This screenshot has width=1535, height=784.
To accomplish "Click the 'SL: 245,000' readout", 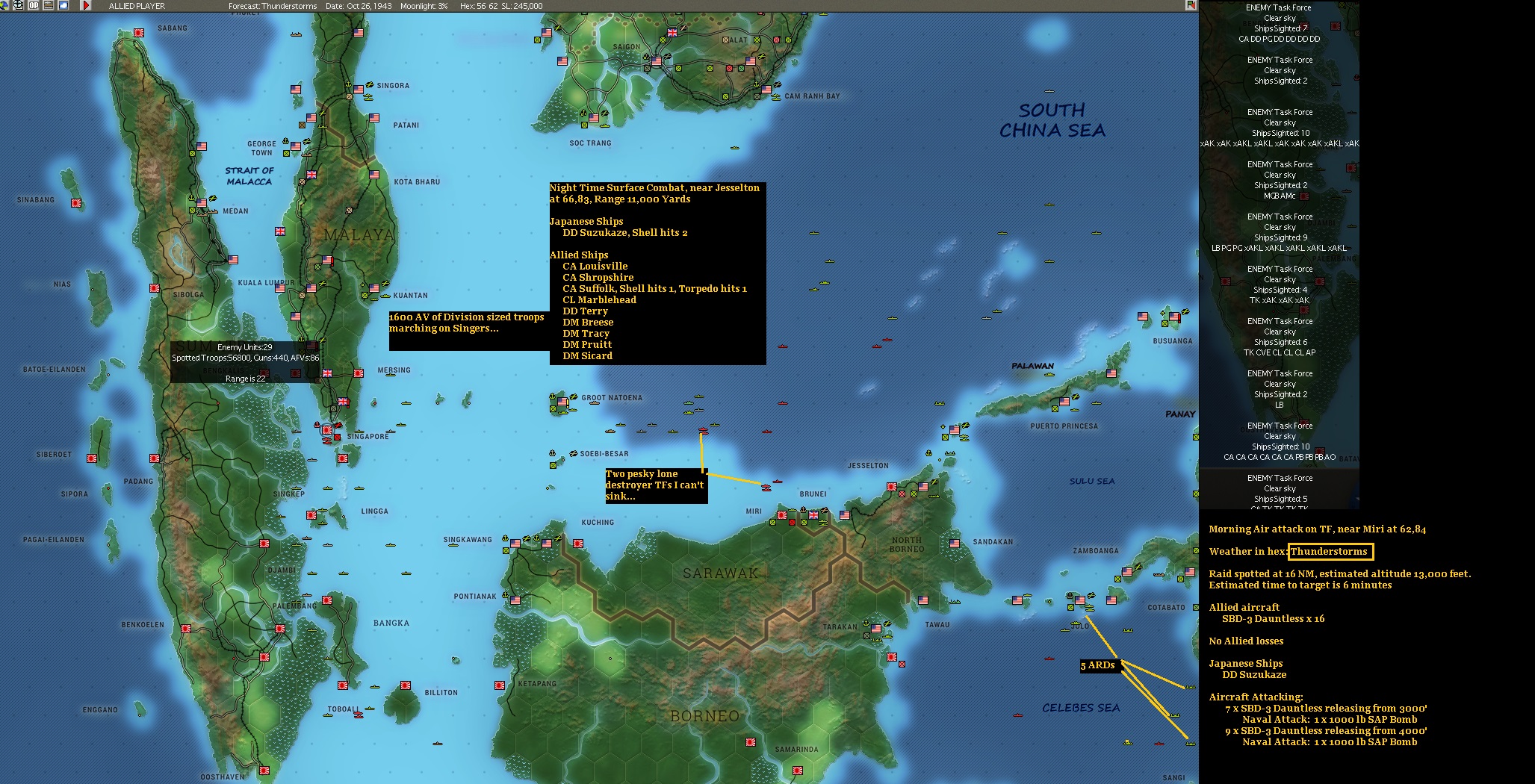I will [521, 6].
